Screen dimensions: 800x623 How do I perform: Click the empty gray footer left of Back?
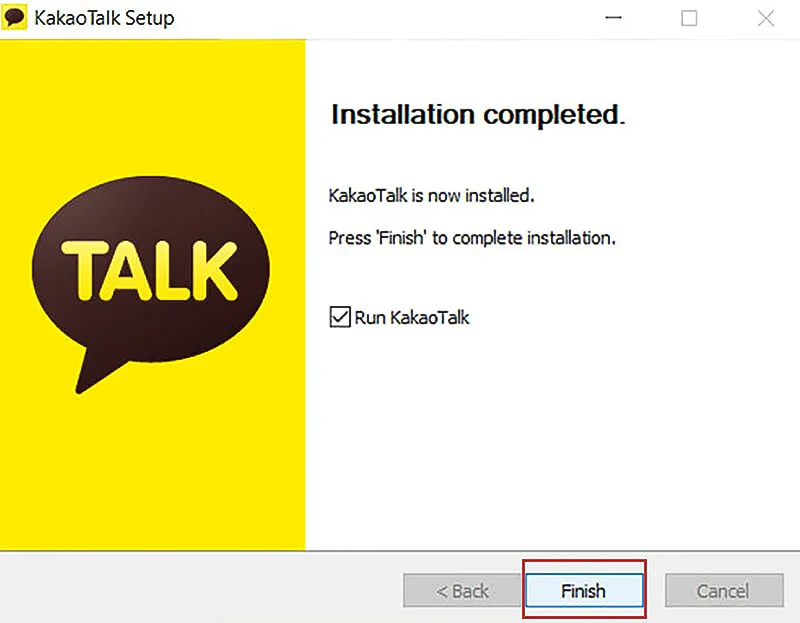point(200,590)
